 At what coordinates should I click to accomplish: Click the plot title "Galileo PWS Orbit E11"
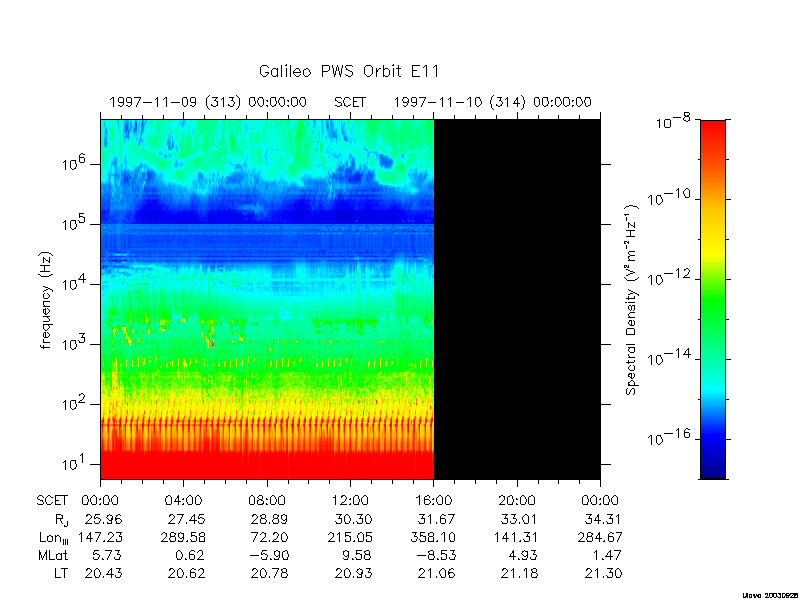pos(349,71)
